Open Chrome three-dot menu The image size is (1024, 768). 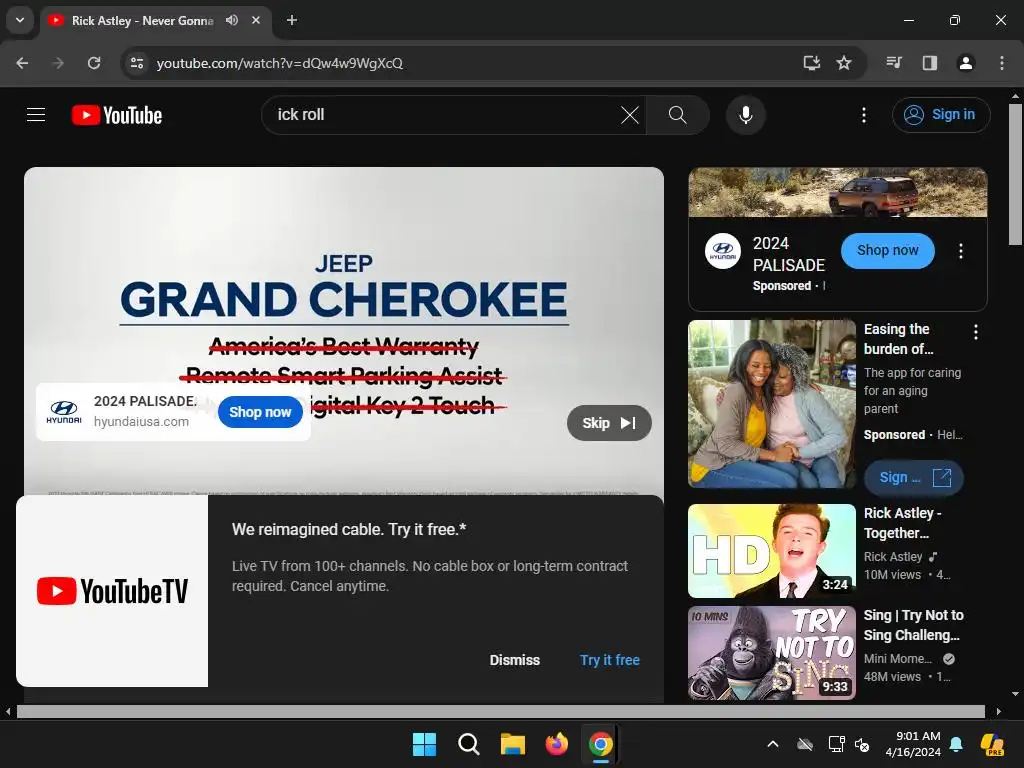1002,63
